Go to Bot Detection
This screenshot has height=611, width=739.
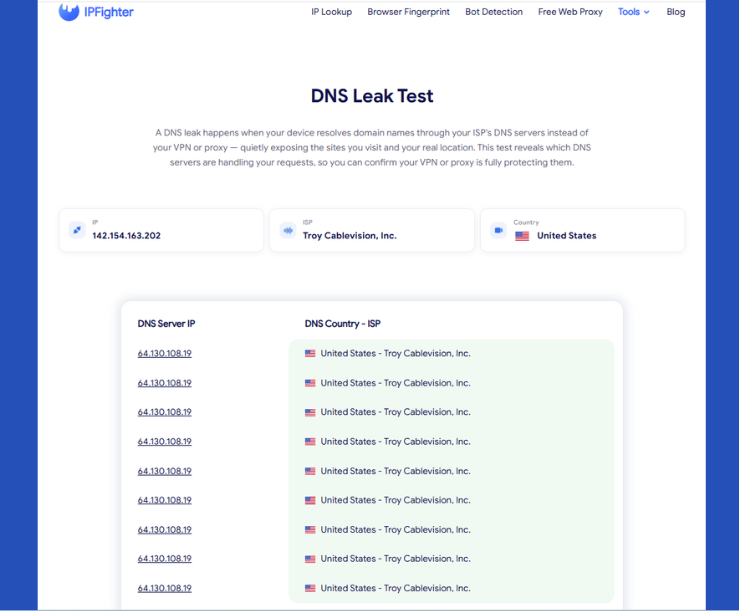pyautogui.click(x=494, y=12)
